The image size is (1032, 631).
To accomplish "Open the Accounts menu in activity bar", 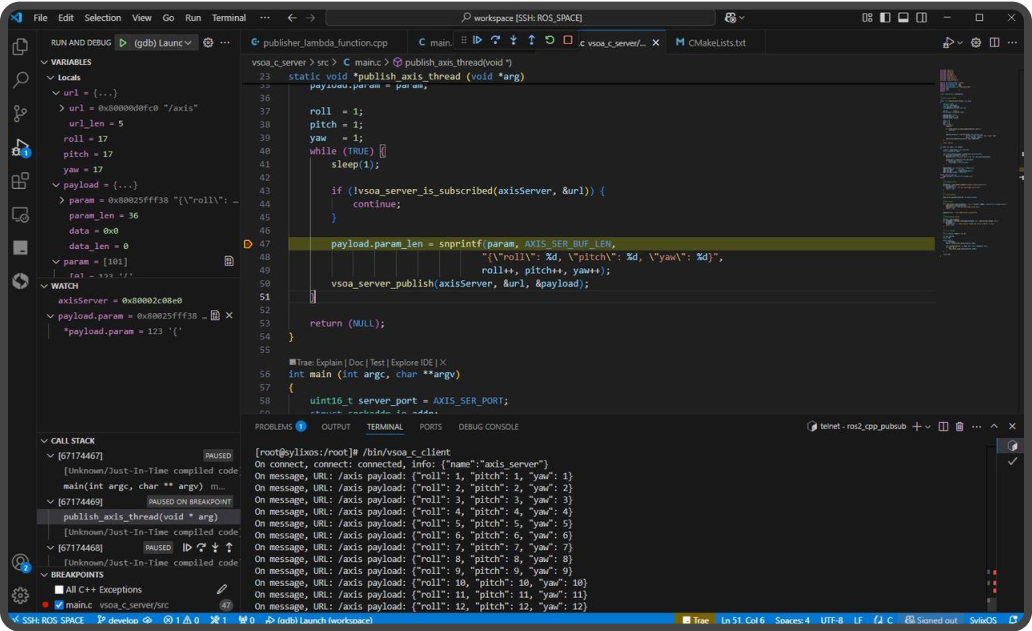I will 20,563.
